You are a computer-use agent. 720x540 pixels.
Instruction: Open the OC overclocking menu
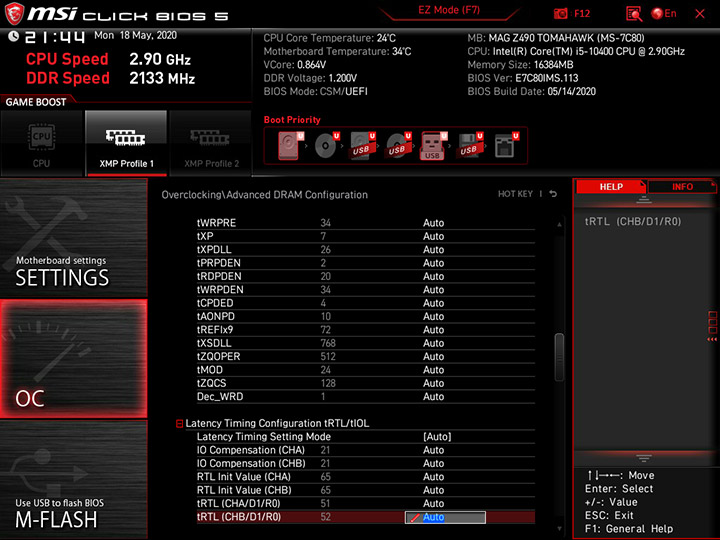(74, 359)
